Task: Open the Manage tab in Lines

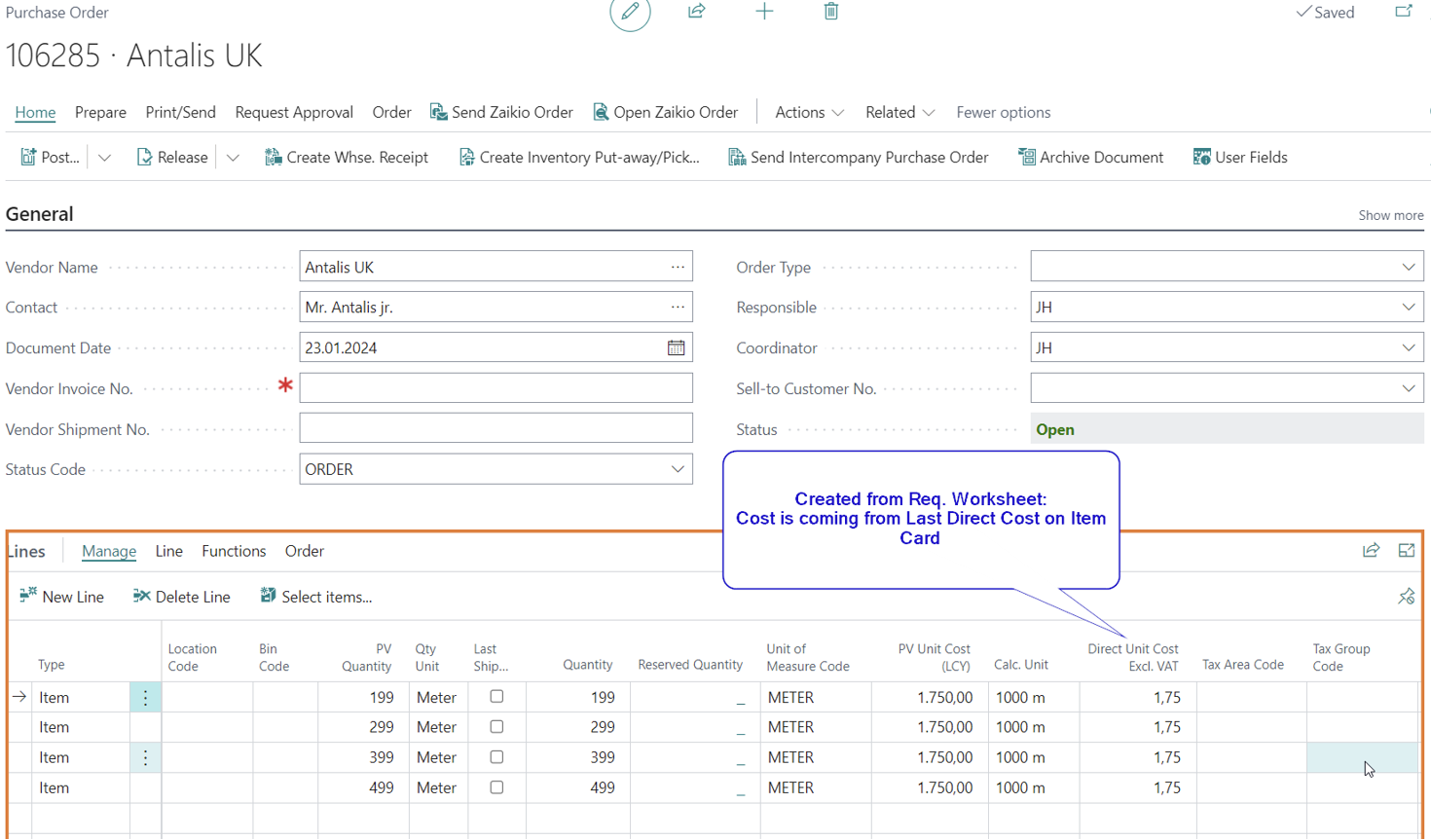Action: tap(109, 551)
